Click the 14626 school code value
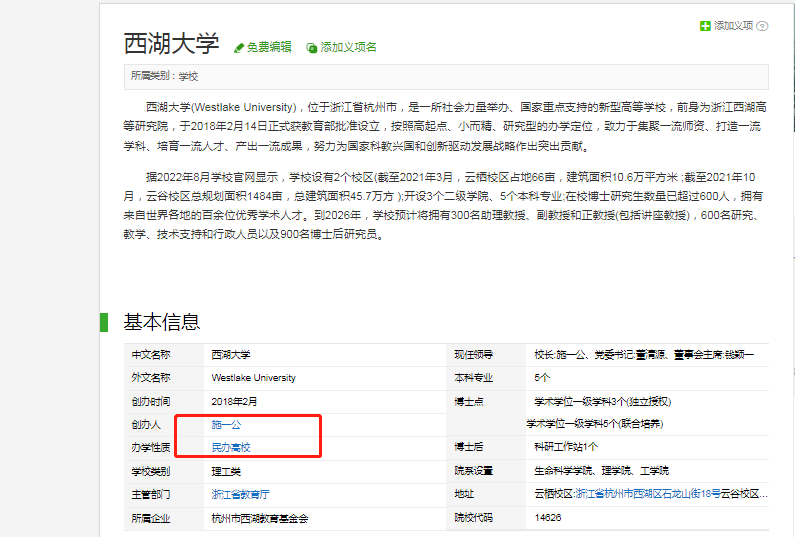 [x=548, y=518]
